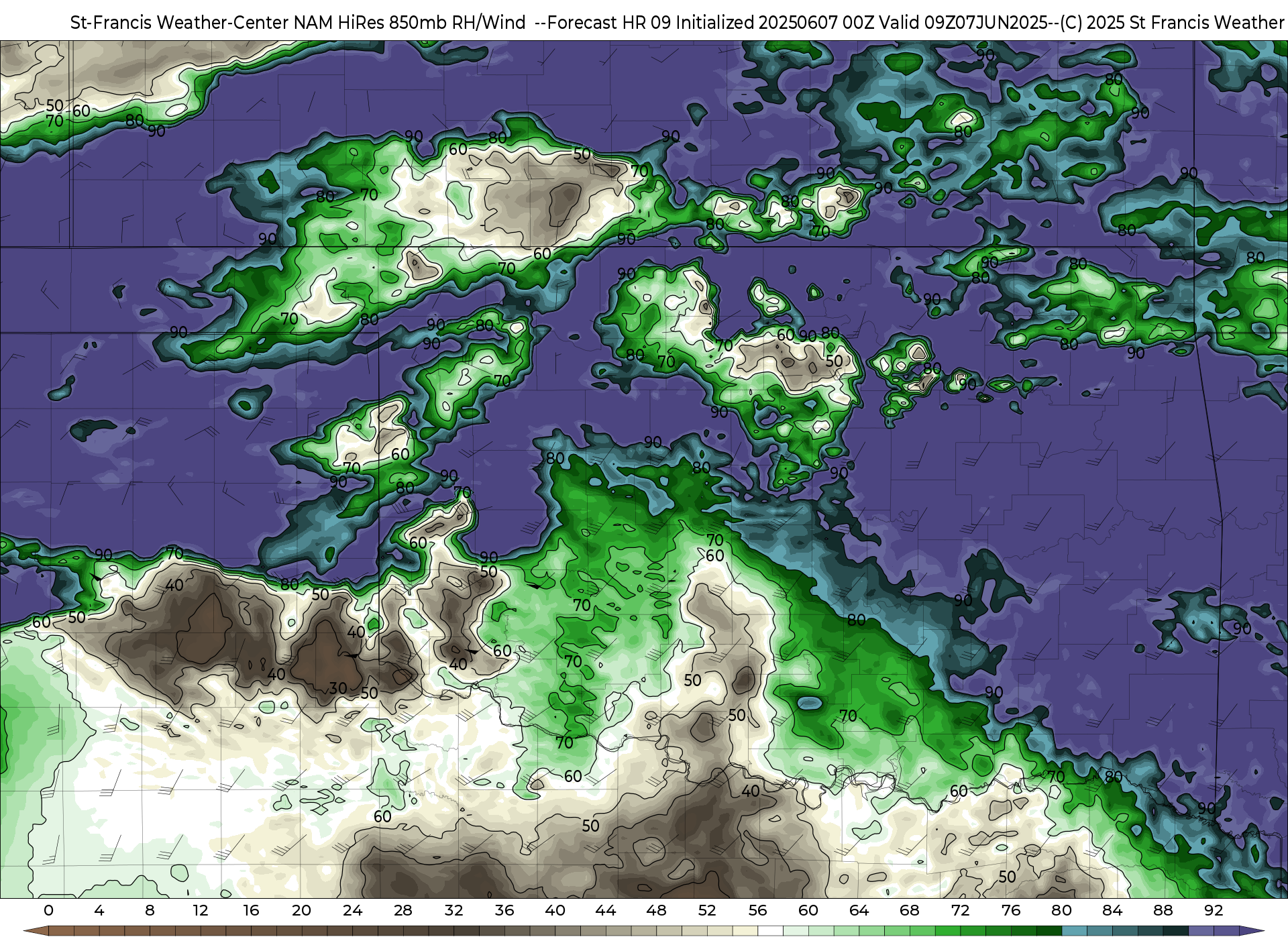Image resolution: width=1288 pixels, height=939 pixels.
Task: Select the teal swatch right of tick 80
Action: point(1074,931)
